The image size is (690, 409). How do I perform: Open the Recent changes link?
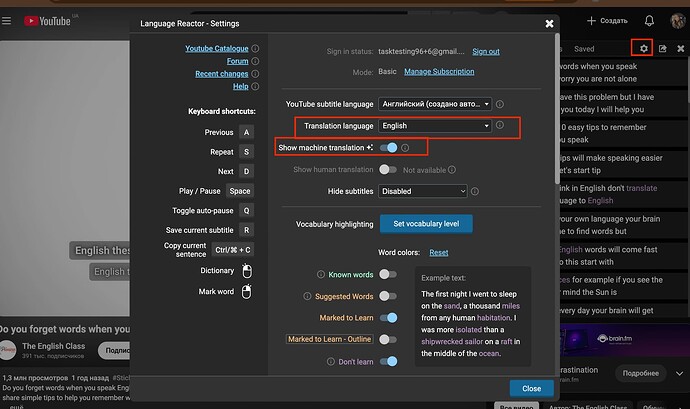[222, 74]
